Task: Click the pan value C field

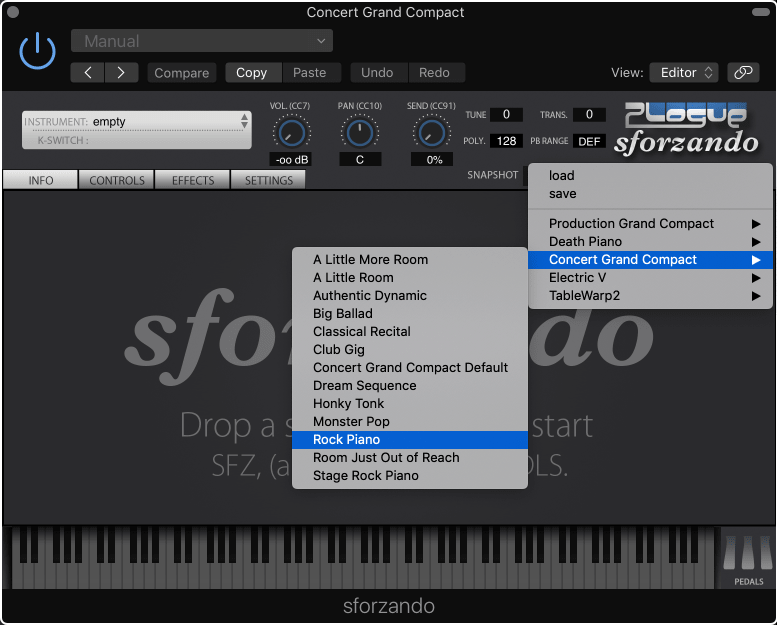Action: click(x=360, y=160)
